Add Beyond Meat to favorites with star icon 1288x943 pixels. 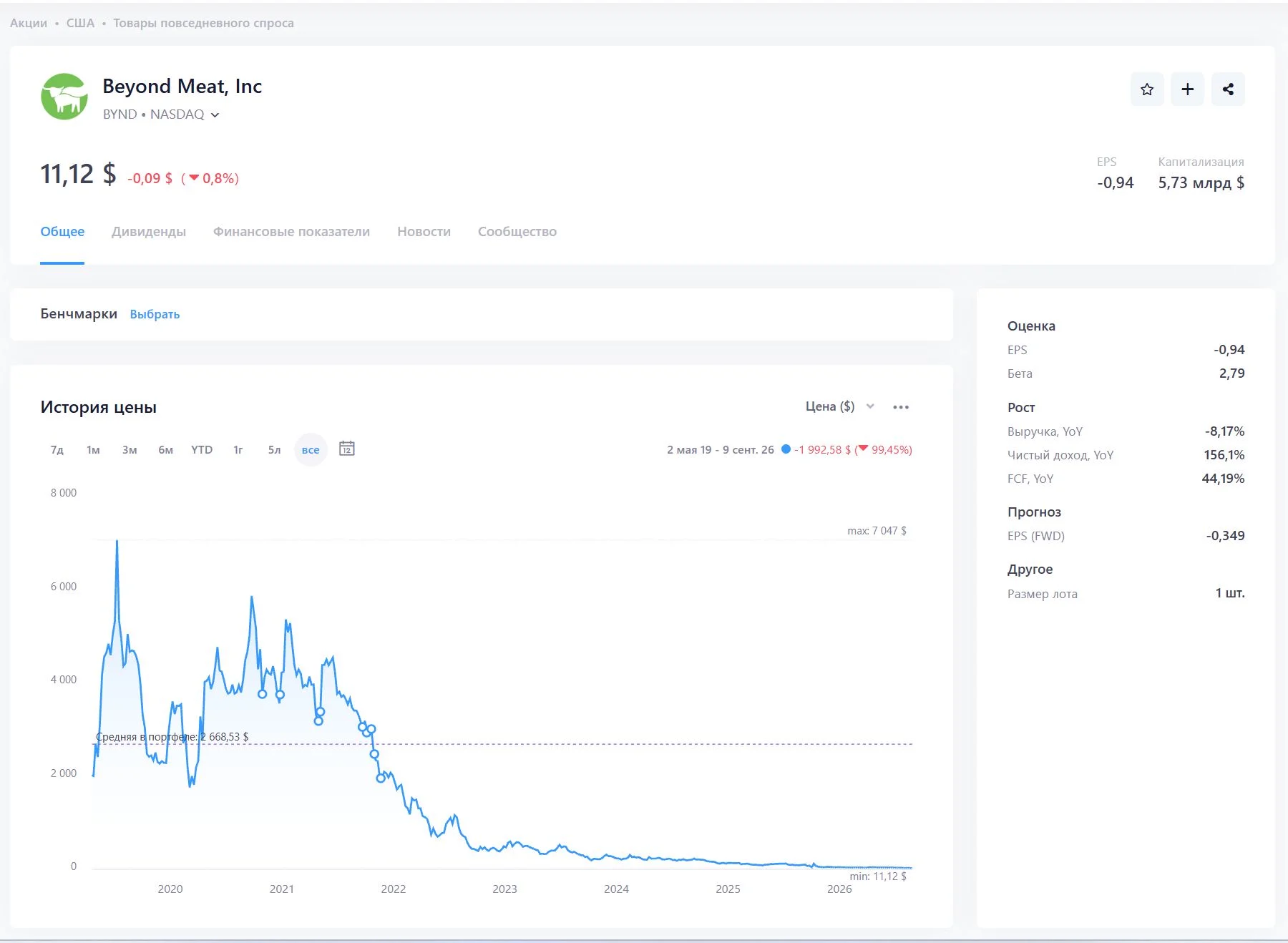pyautogui.click(x=1147, y=89)
